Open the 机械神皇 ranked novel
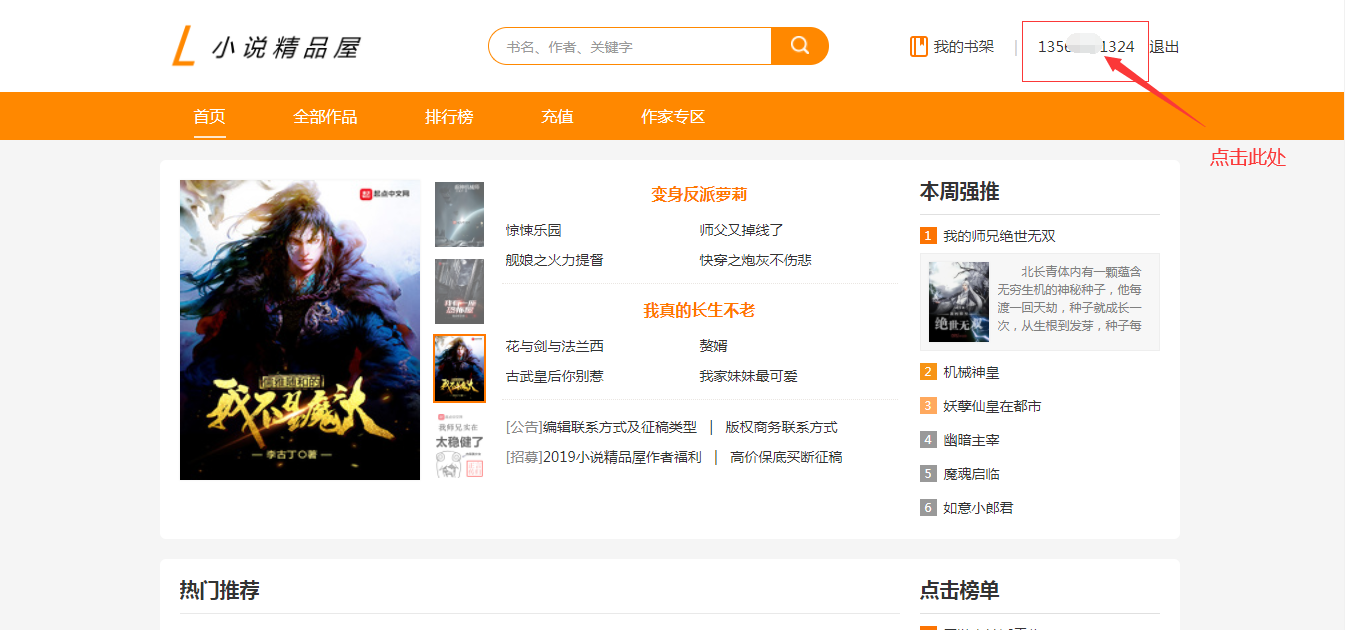The height and width of the screenshot is (630, 1345). (x=971, y=372)
